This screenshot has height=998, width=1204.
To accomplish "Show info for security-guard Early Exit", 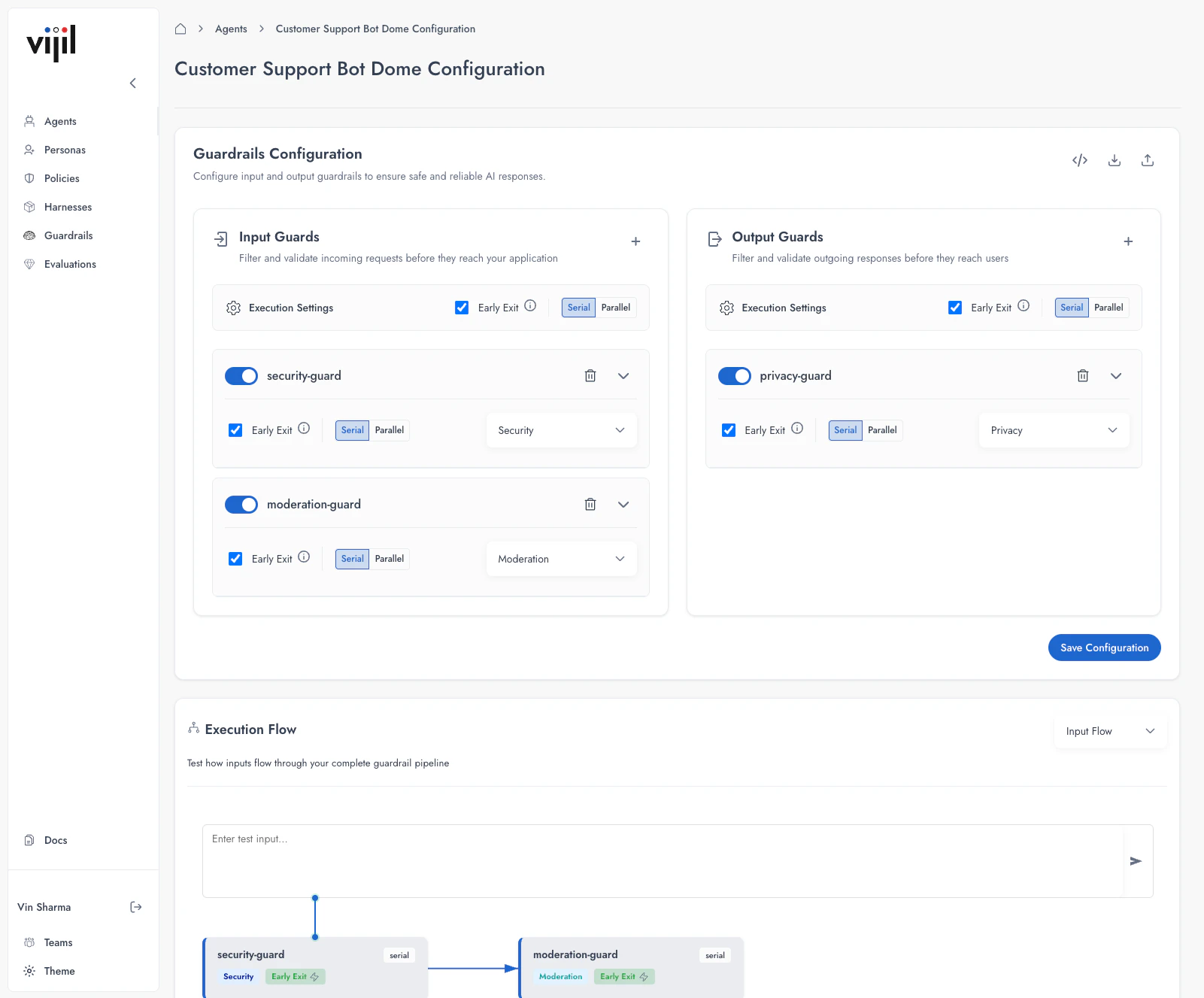I will pyautogui.click(x=304, y=428).
